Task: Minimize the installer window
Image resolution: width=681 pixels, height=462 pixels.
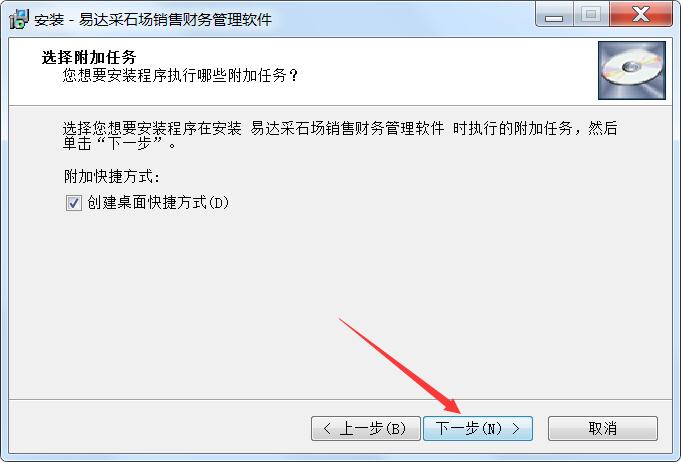Action: 554,16
